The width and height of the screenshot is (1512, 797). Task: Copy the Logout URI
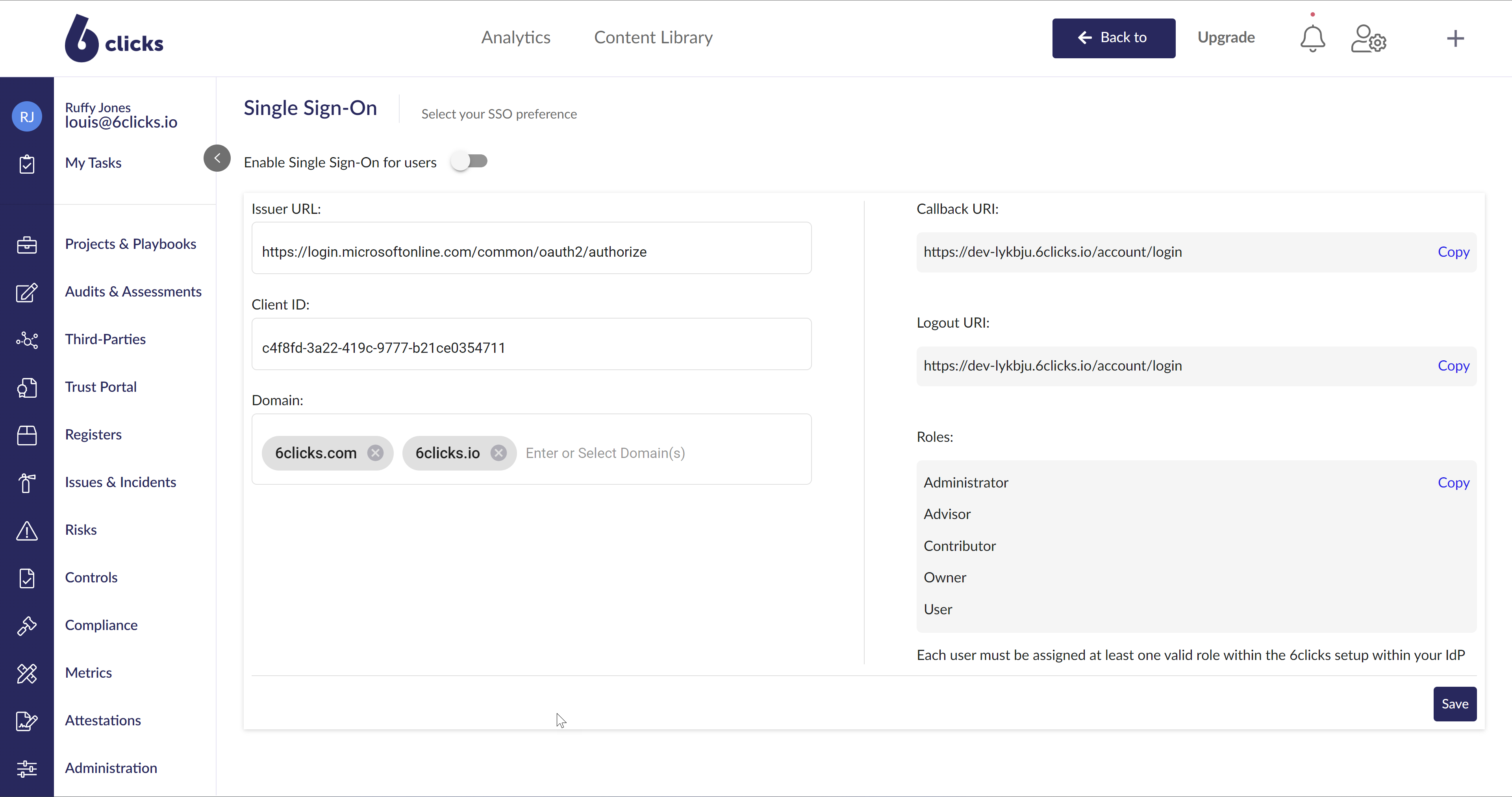tap(1453, 366)
